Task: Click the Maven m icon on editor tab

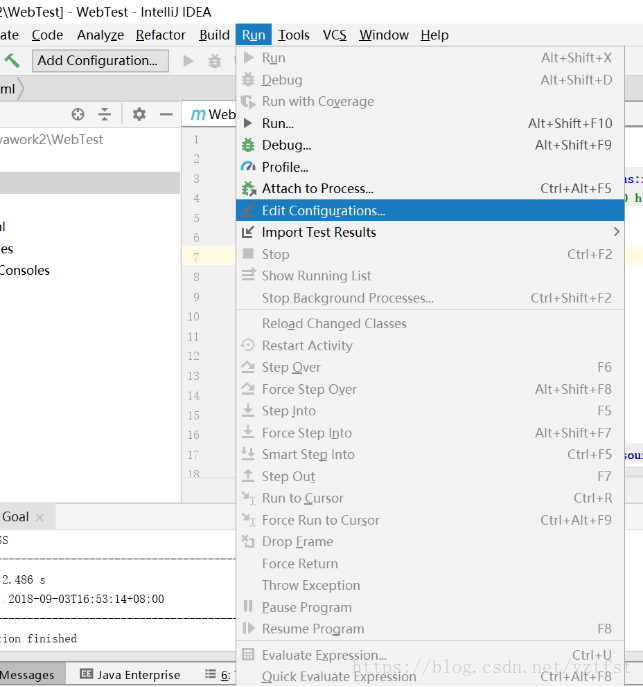Action: 198,115
